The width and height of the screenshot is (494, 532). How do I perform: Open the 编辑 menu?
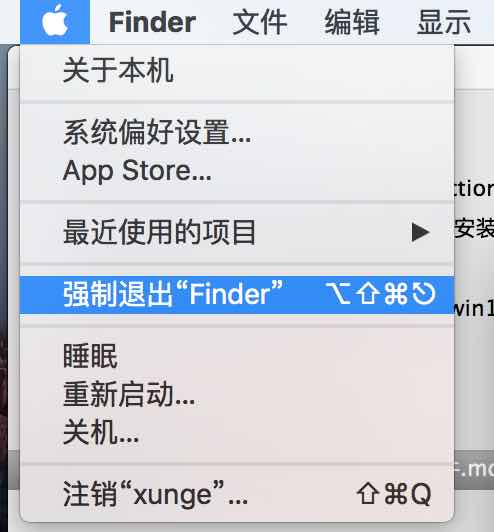tap(352, 22)
